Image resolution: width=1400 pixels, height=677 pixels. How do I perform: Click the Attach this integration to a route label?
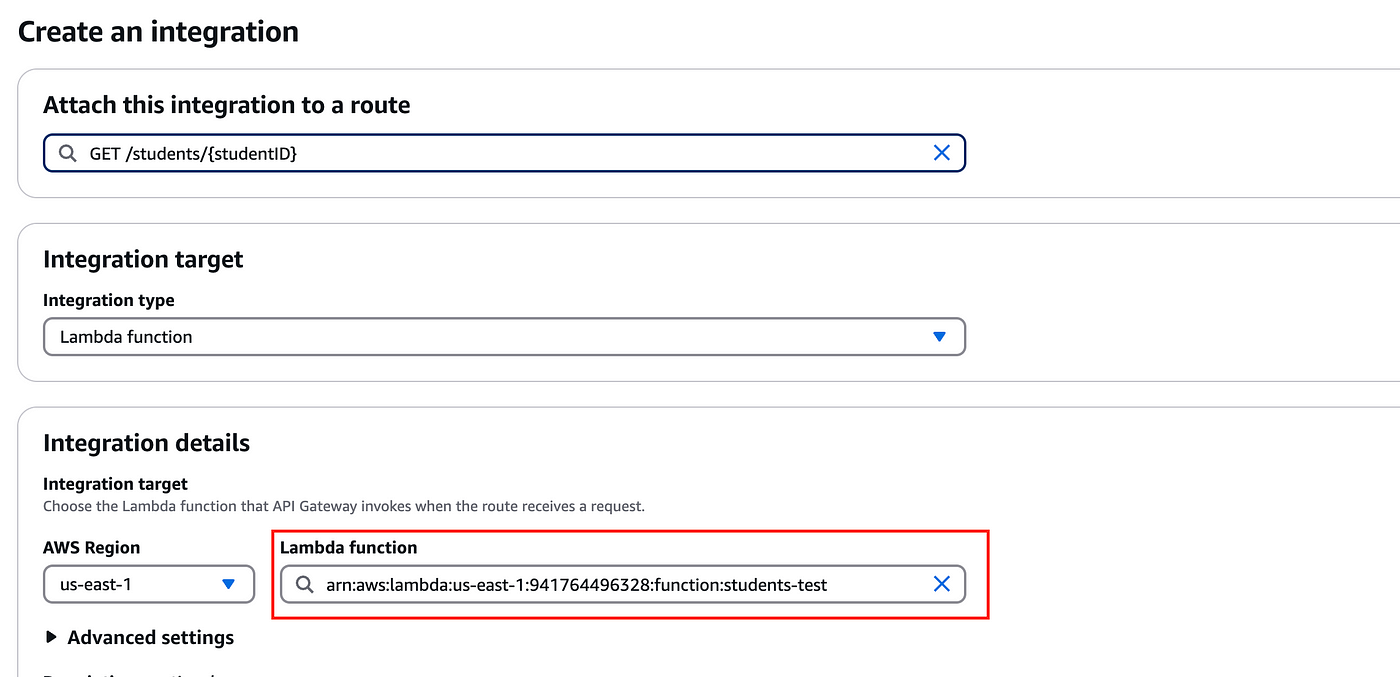[x=226, y=104]
